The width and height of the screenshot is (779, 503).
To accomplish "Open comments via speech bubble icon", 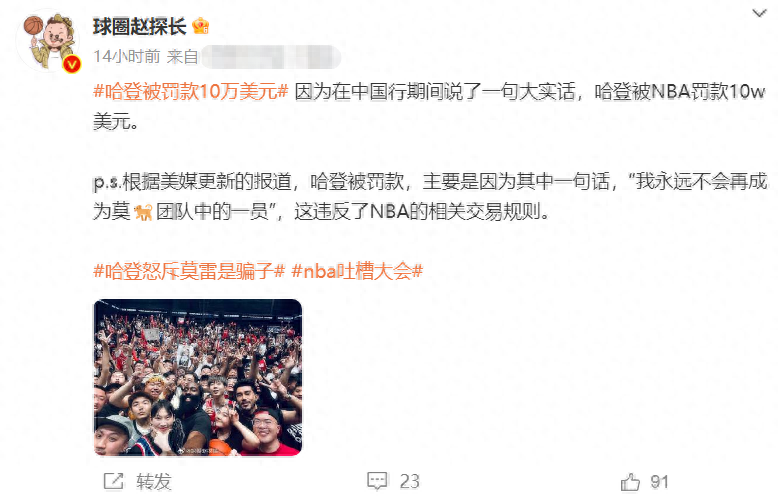I will (377, 481).
